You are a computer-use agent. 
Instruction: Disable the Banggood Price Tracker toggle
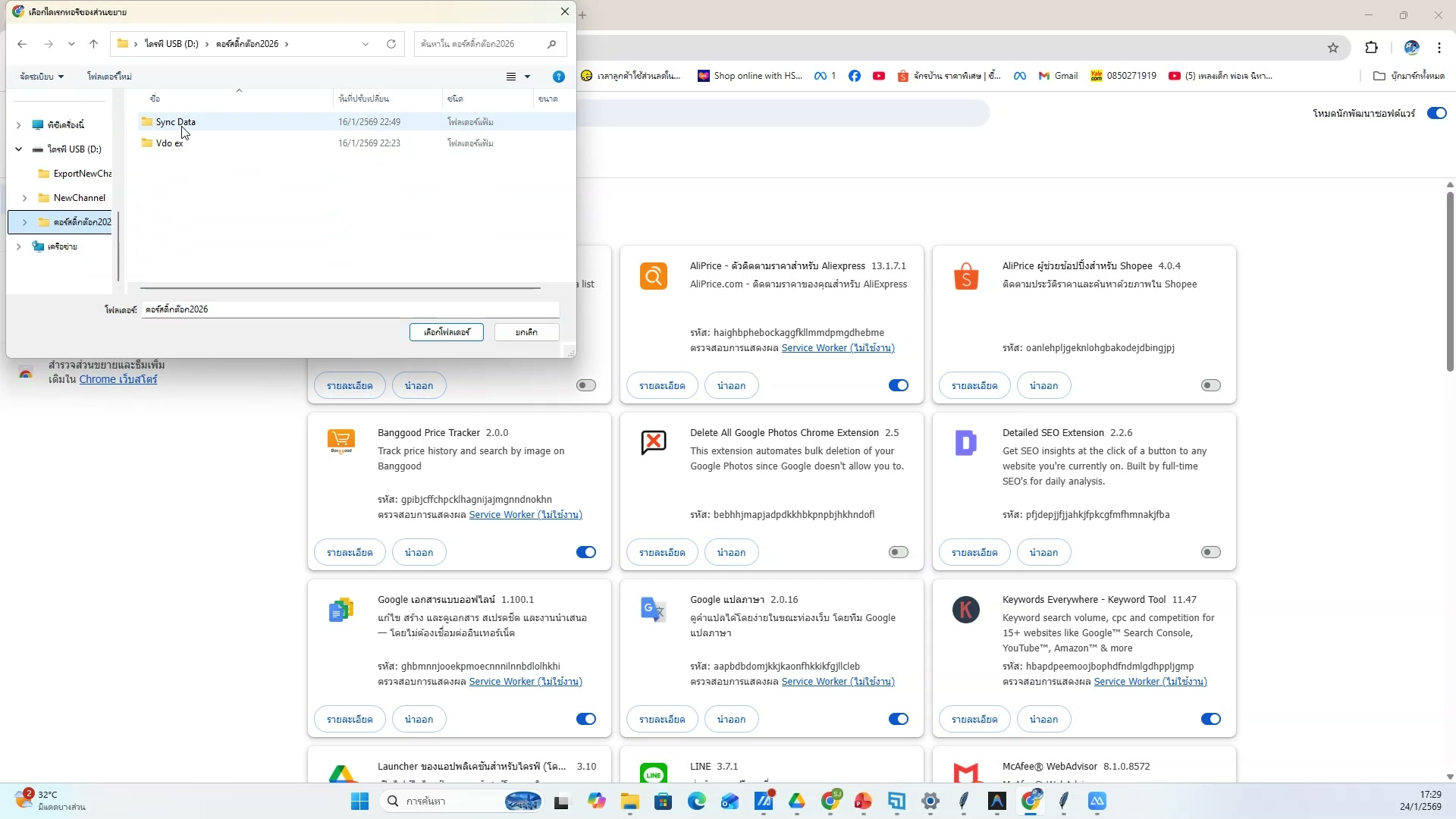point(585,552)
